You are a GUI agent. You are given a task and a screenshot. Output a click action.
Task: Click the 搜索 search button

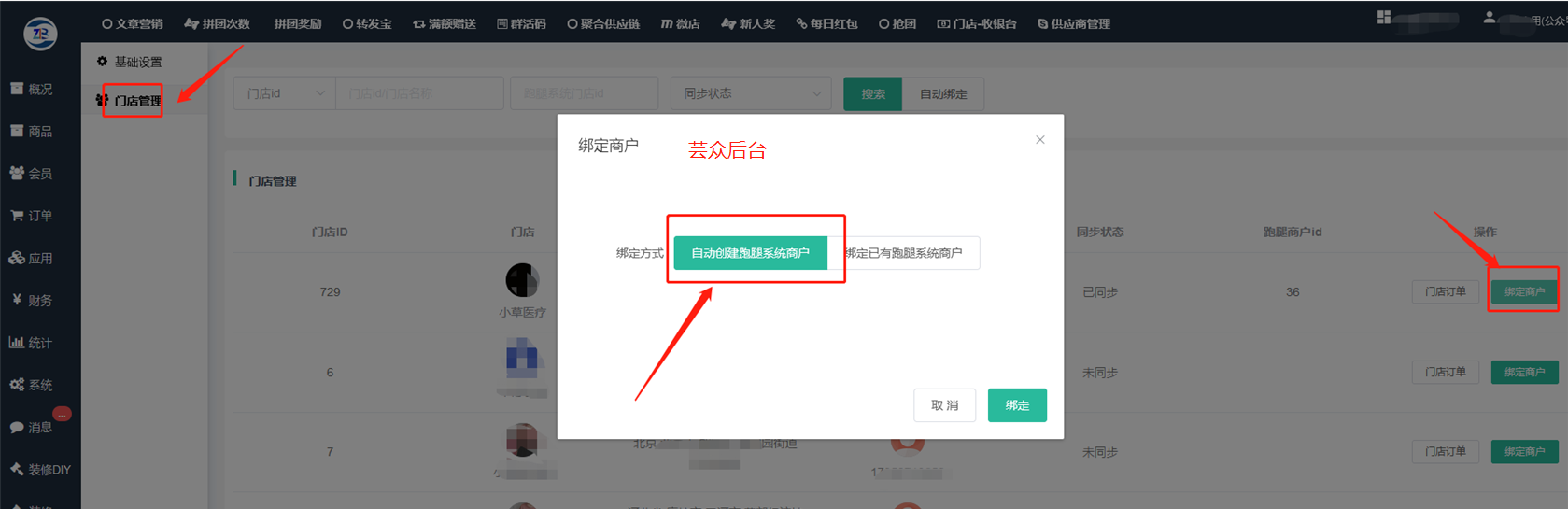point(873,93)
